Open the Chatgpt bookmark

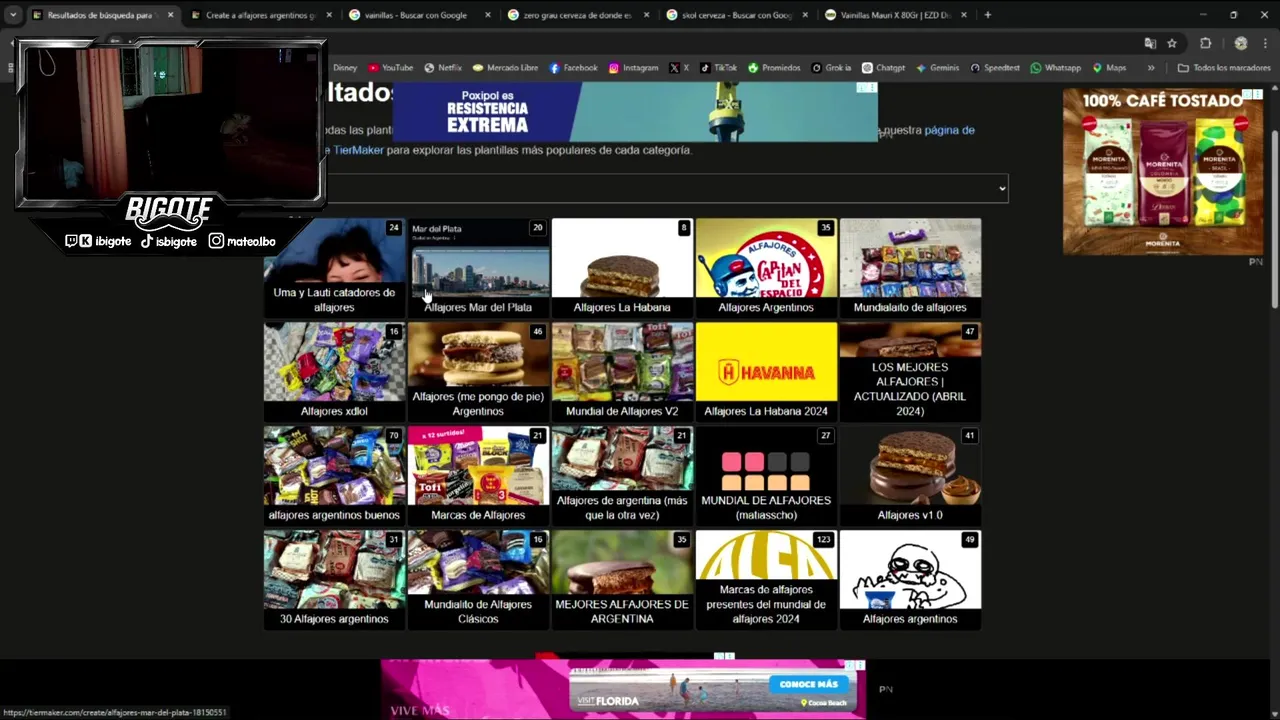point(883,68)
